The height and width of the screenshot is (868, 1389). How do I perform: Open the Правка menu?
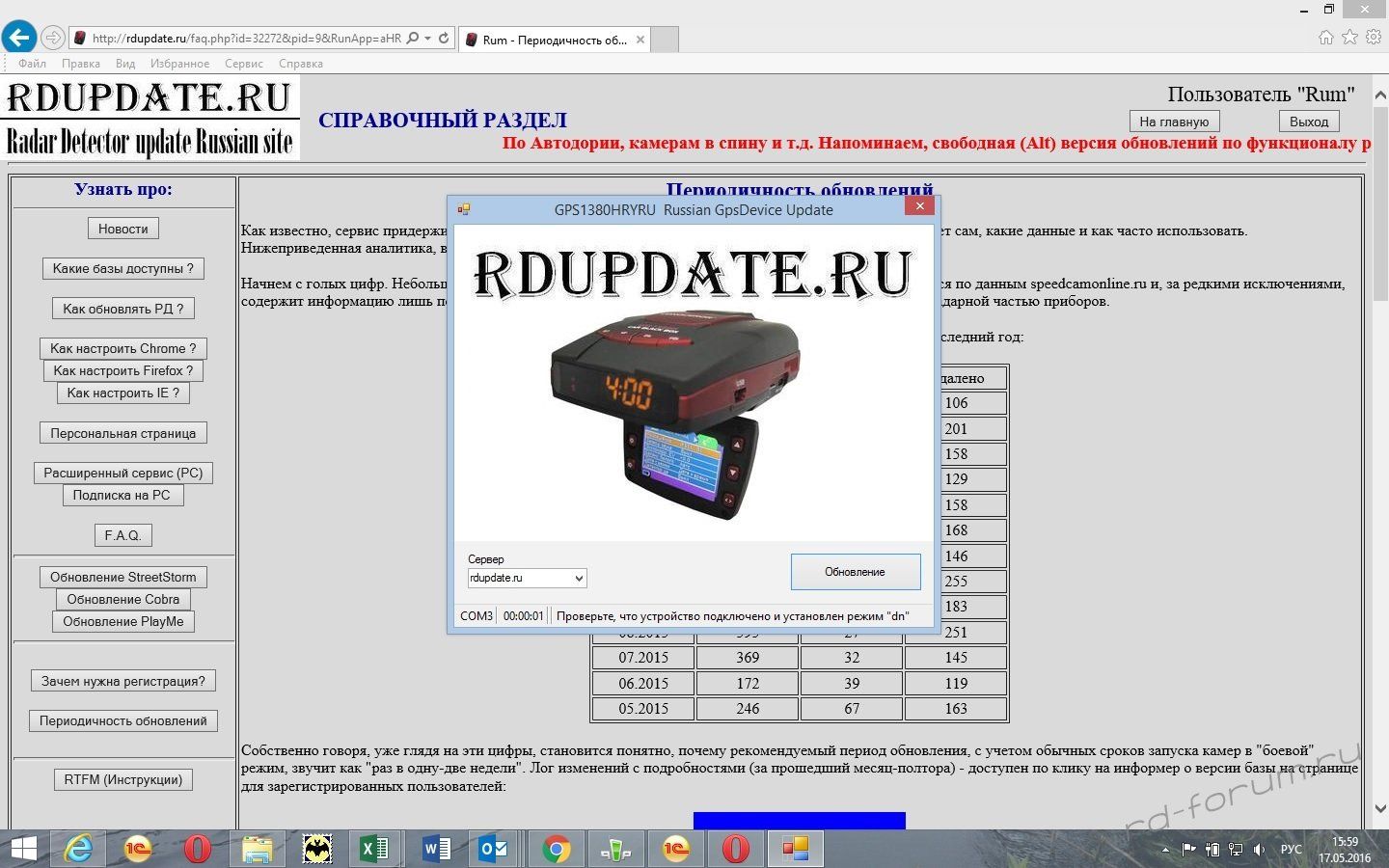[x=80, y=64]
